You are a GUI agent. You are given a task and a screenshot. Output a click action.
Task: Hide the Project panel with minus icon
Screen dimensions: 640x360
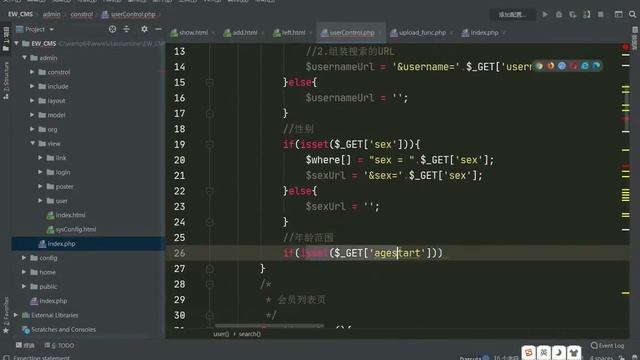coord(158,29)
